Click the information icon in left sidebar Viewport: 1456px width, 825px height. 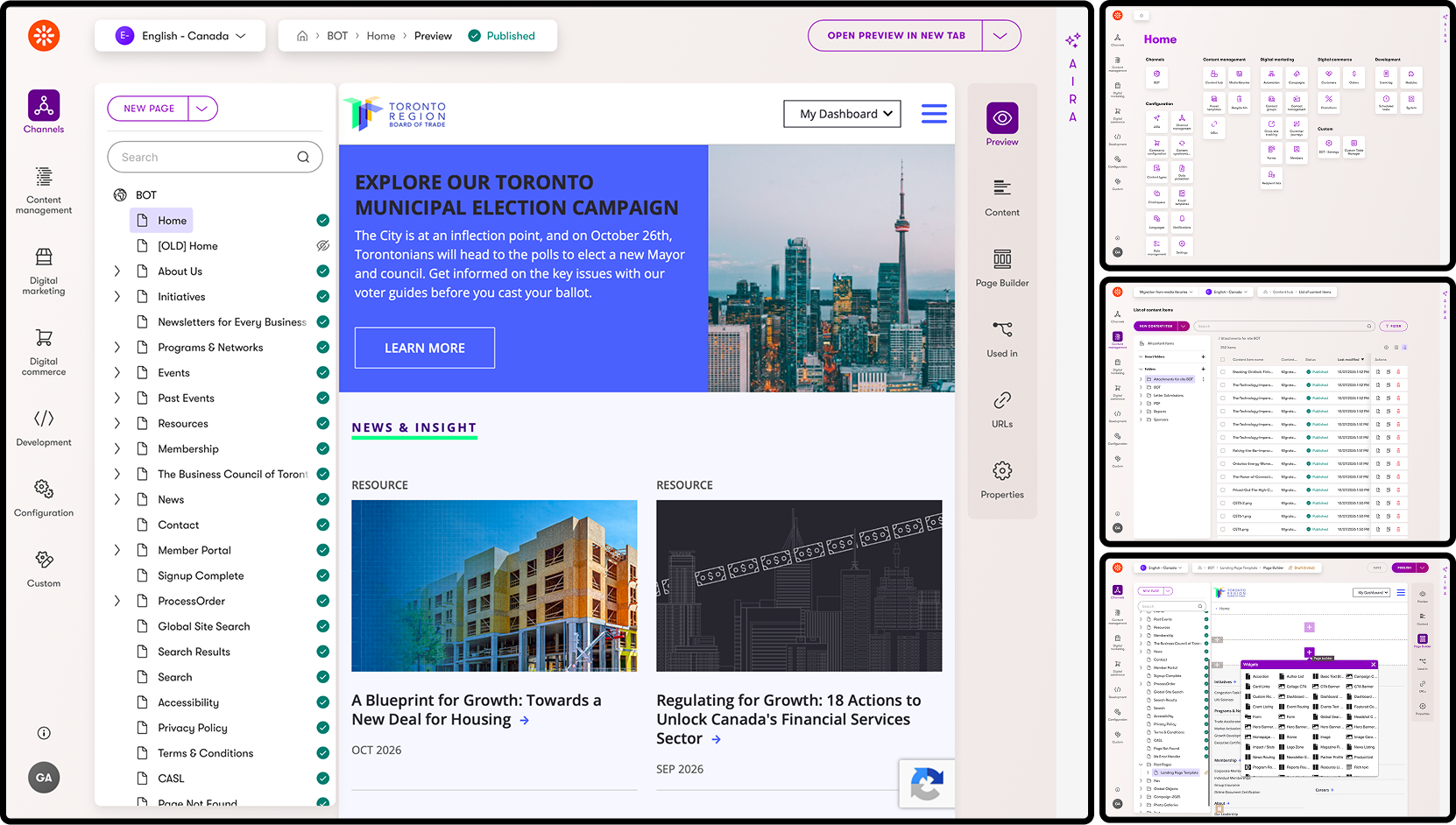pos(44,733)
